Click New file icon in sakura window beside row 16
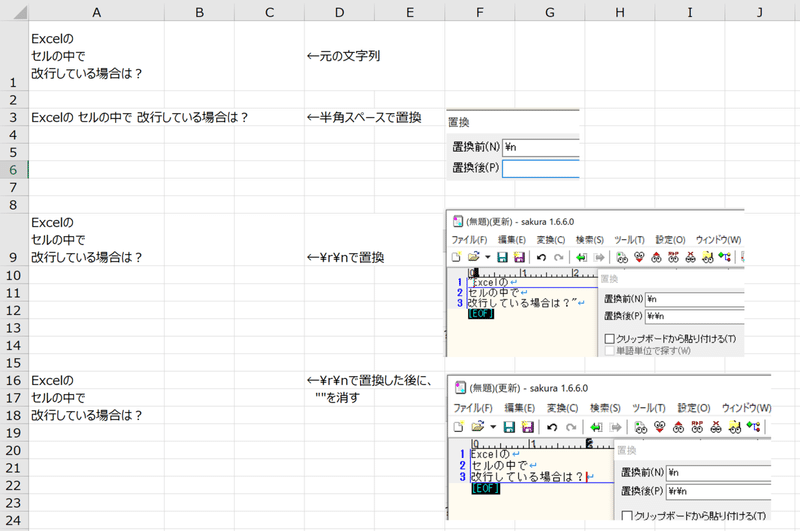The image size is (800, 531). tap(459, 426)
